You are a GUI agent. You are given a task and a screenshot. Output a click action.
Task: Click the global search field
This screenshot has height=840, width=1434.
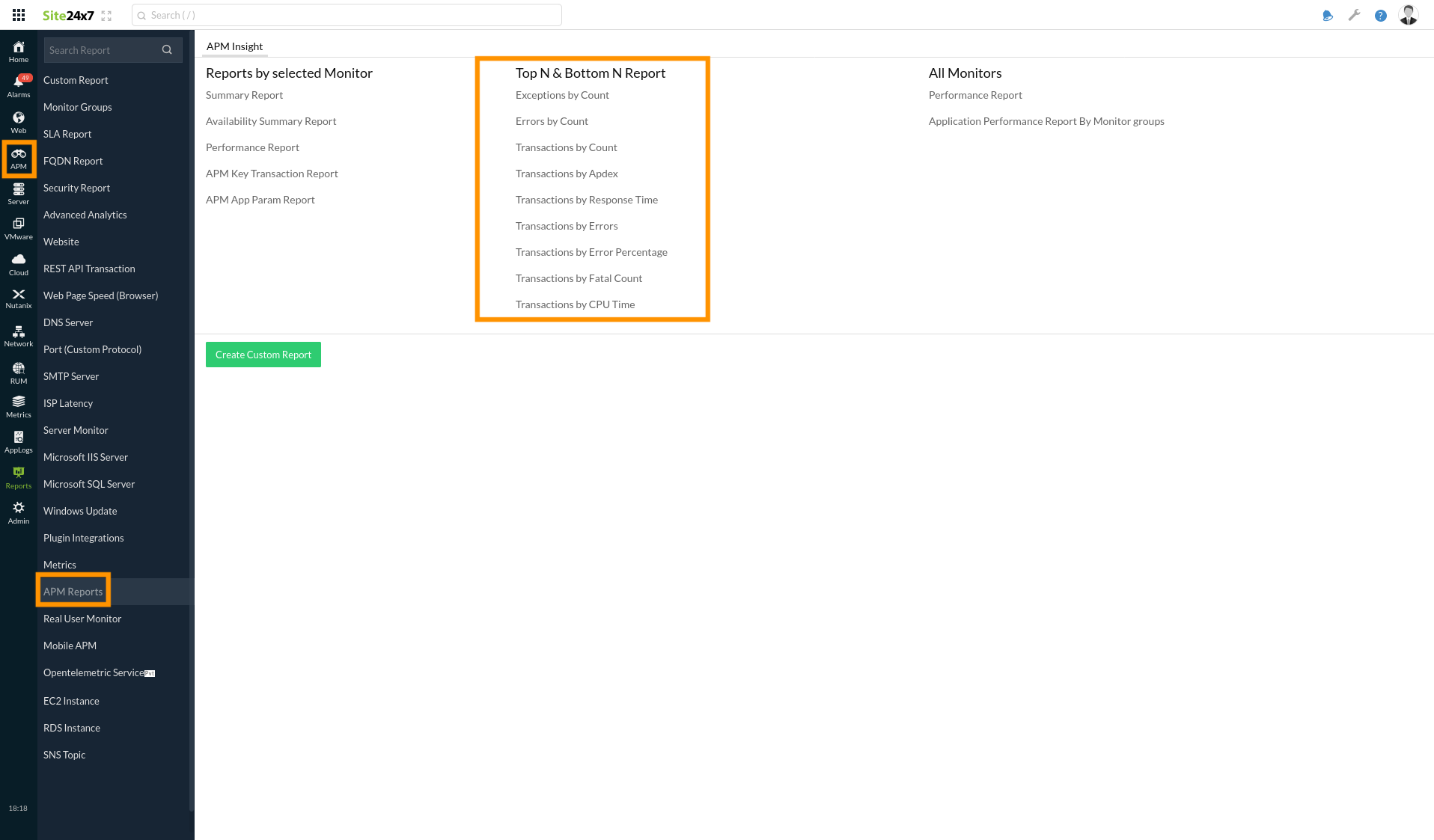[346, 15]
